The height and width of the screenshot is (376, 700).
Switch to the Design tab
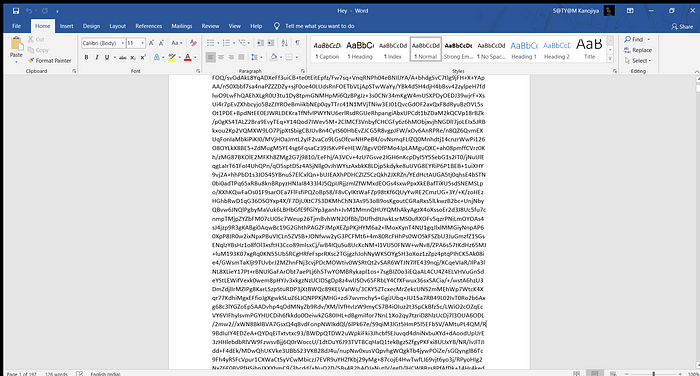tap(91, 26)
